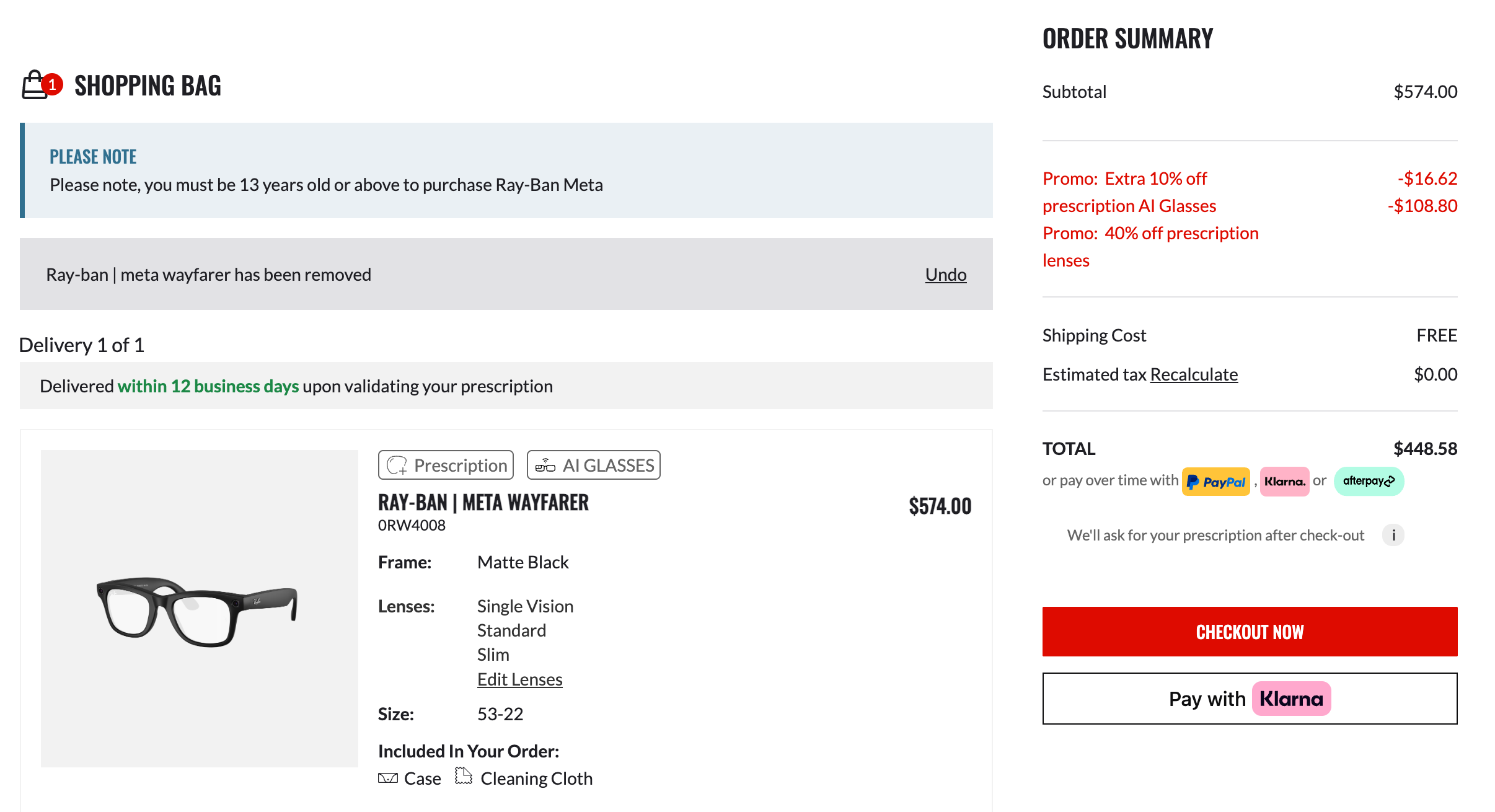1495x812 pixels.
Task: Choose Pay with Klarna button
Action: [x=1250, y=699]
